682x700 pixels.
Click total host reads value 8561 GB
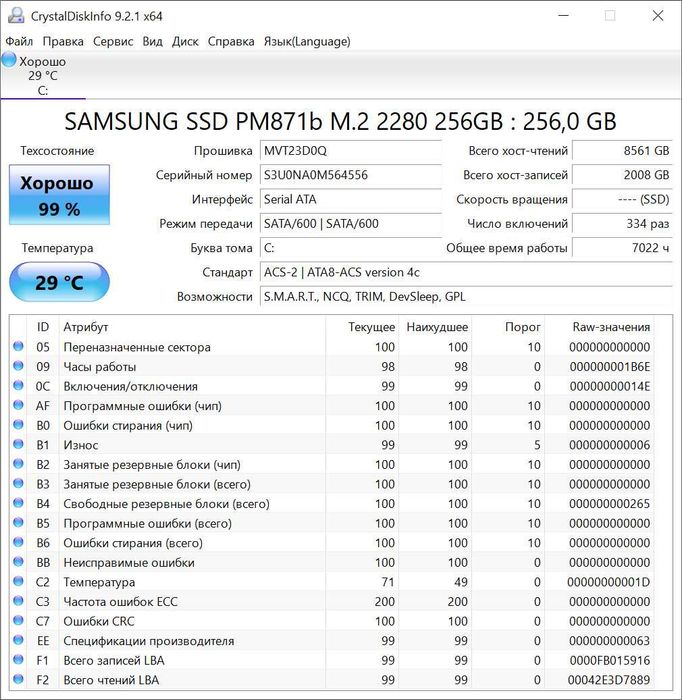click(622, 150)
